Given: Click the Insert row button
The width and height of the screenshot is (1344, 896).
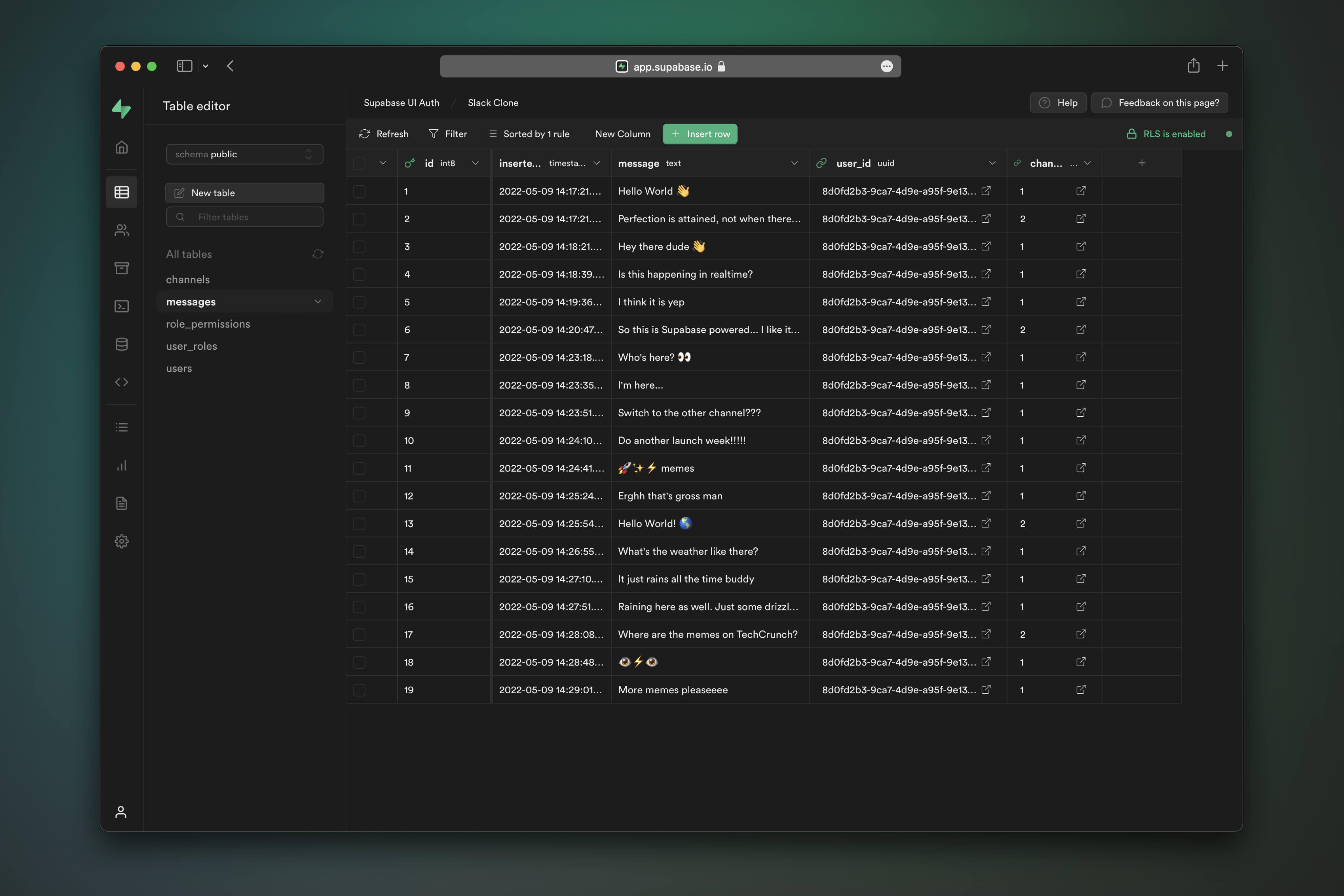Looking at the screenshot, I should coord(699,134).
